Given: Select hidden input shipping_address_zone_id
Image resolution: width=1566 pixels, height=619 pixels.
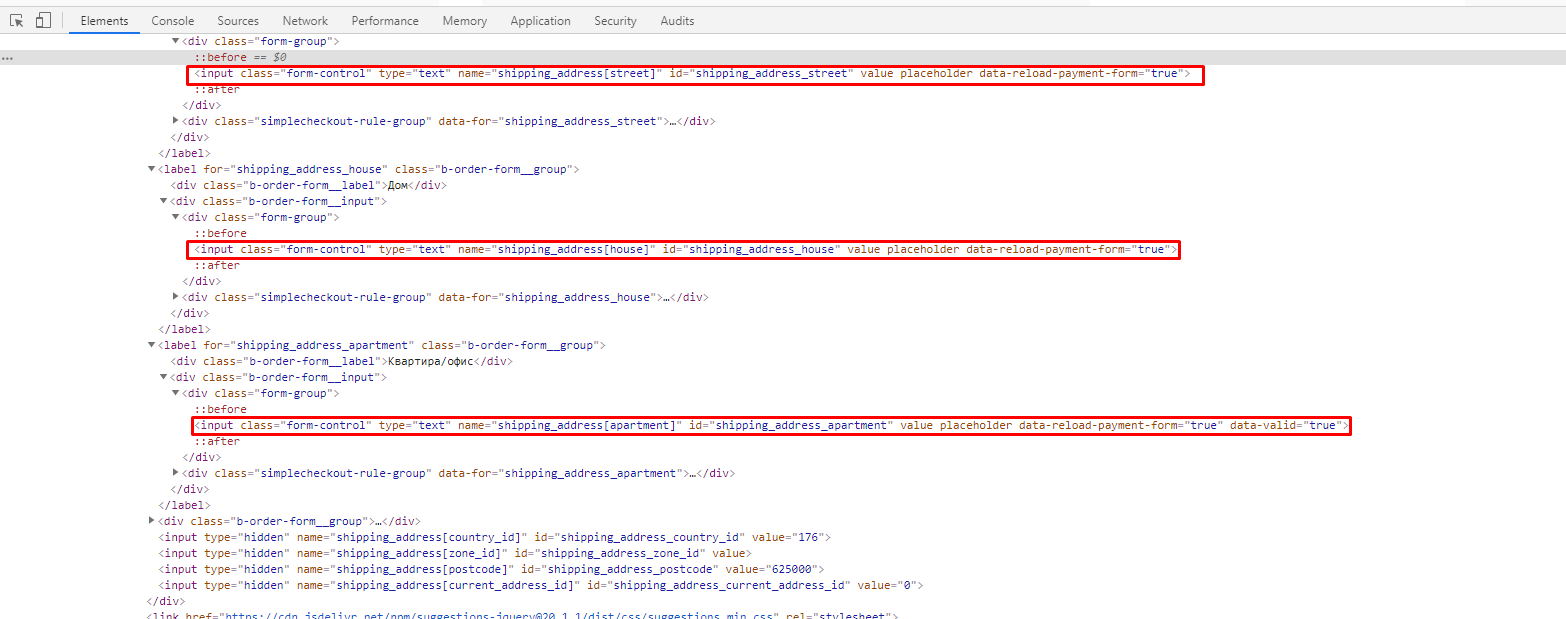Looking at the screenshot, I should tap(454, 553).
